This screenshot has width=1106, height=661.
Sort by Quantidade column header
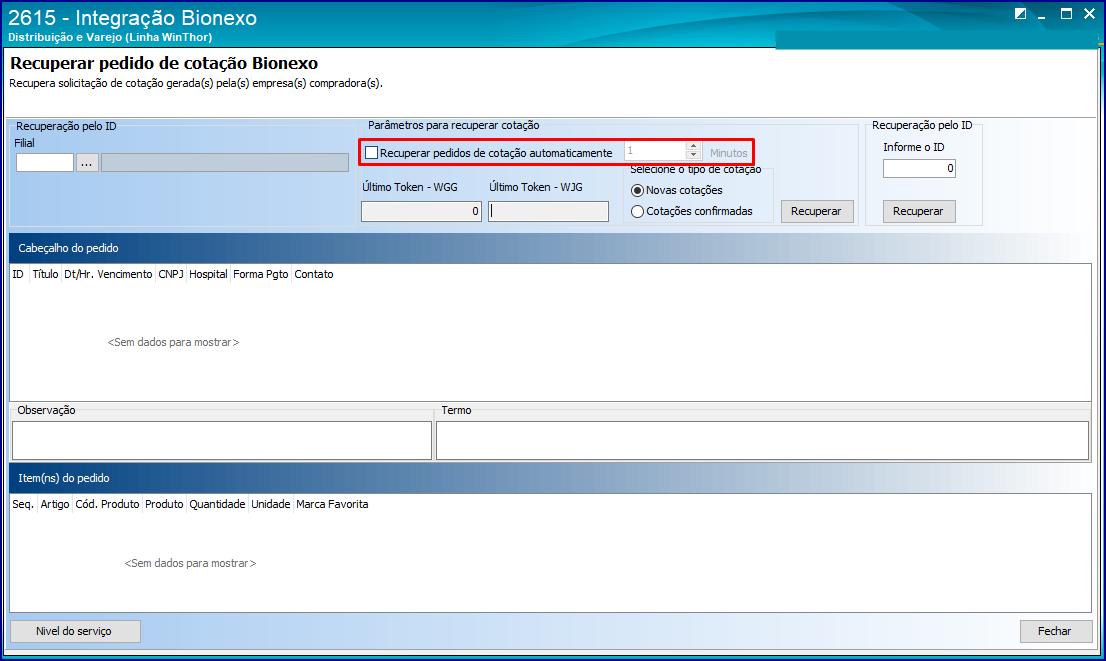click(217, 504)
